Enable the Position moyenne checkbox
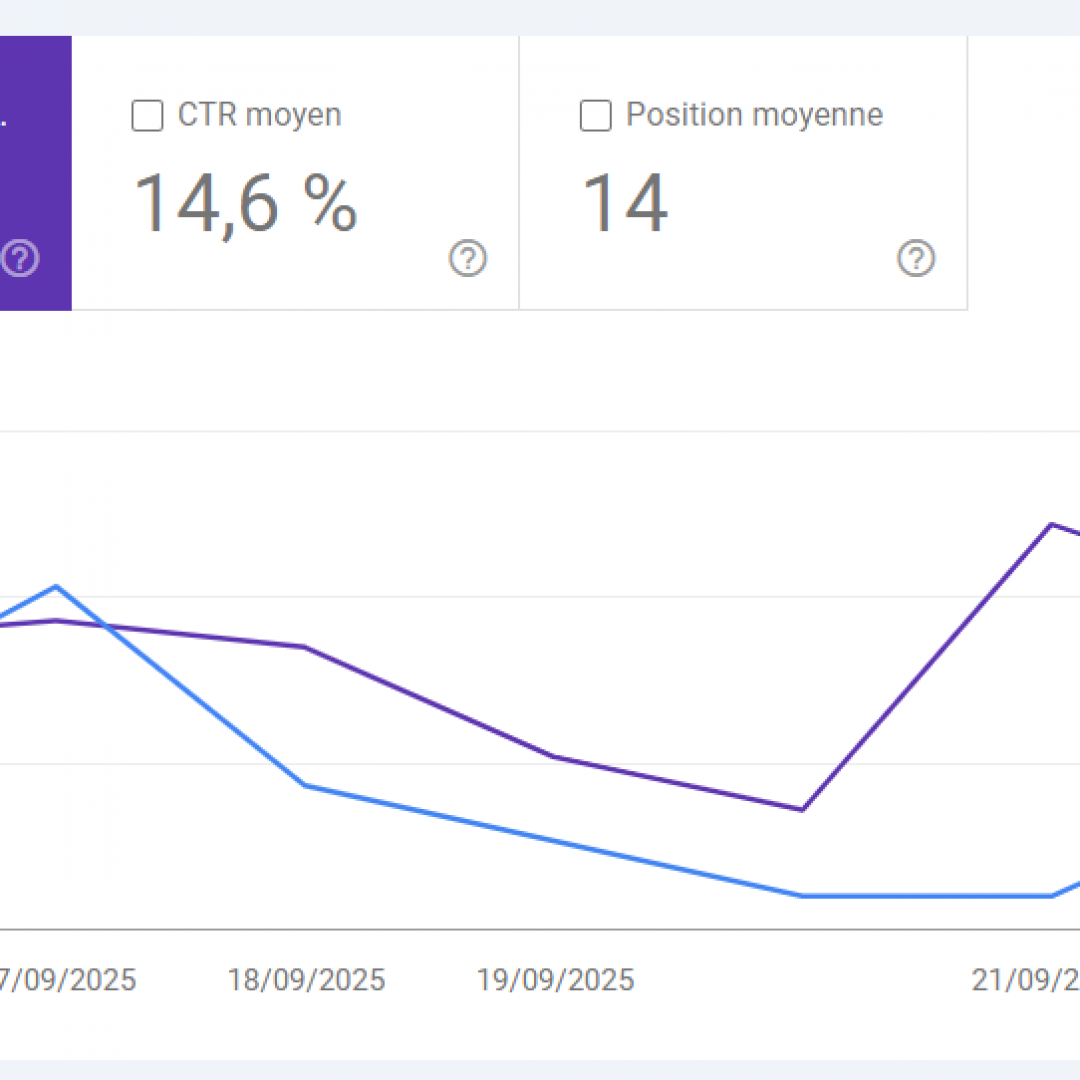The height and width of the screenshot is (1080, 1080). coord(595,116)
